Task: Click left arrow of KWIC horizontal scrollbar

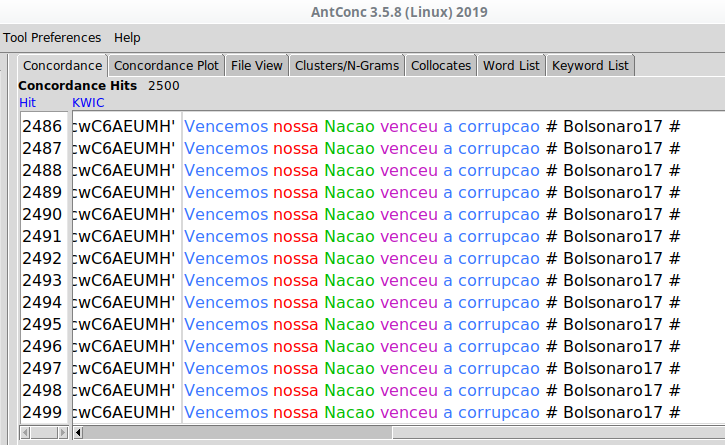Action: [79, 433]
